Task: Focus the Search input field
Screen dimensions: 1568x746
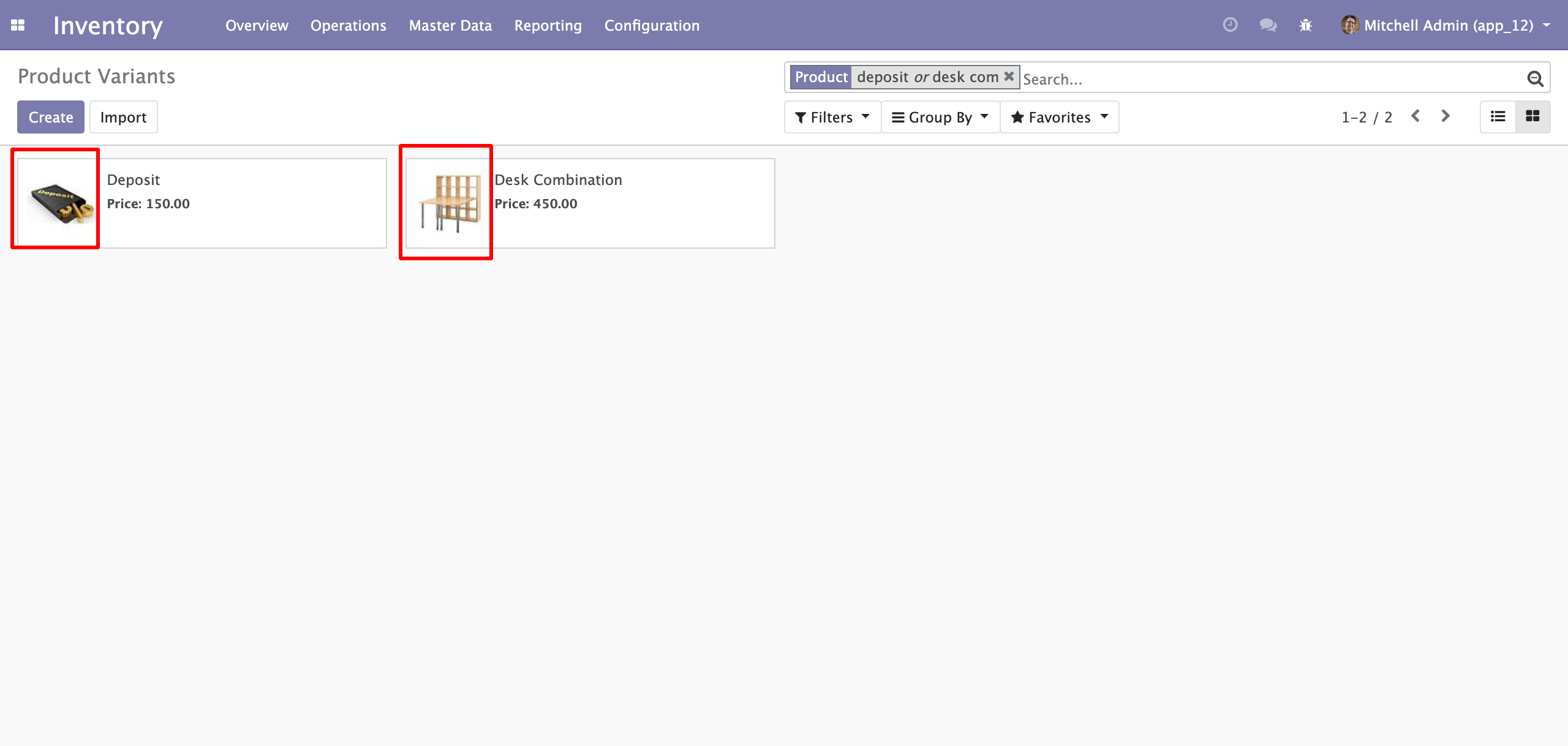Action: [1271, 78]
